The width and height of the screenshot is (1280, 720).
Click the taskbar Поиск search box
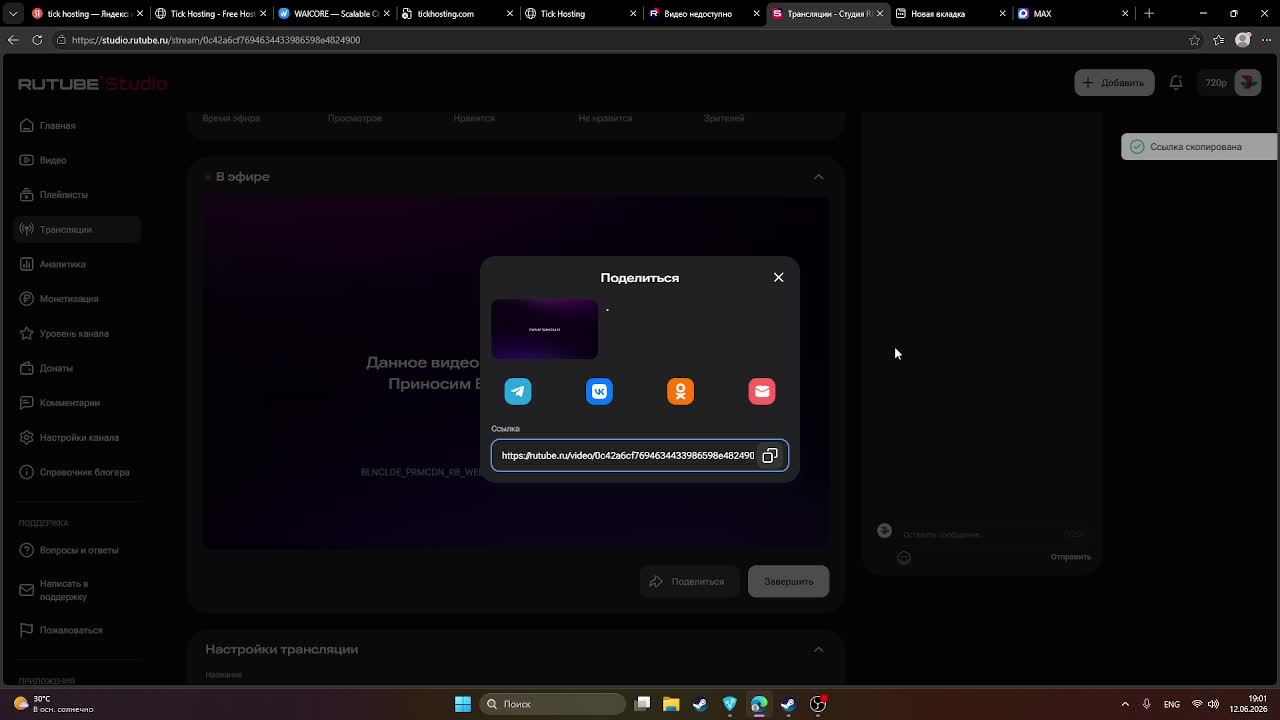pos(555,704)
